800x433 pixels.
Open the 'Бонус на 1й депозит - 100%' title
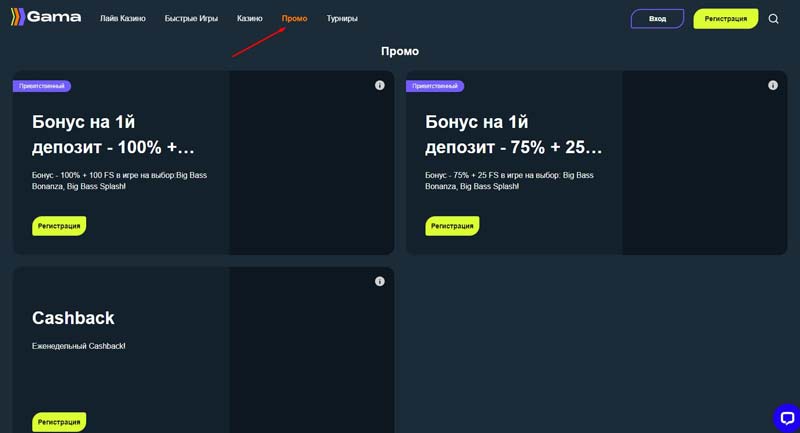click(x=113, y=134)
